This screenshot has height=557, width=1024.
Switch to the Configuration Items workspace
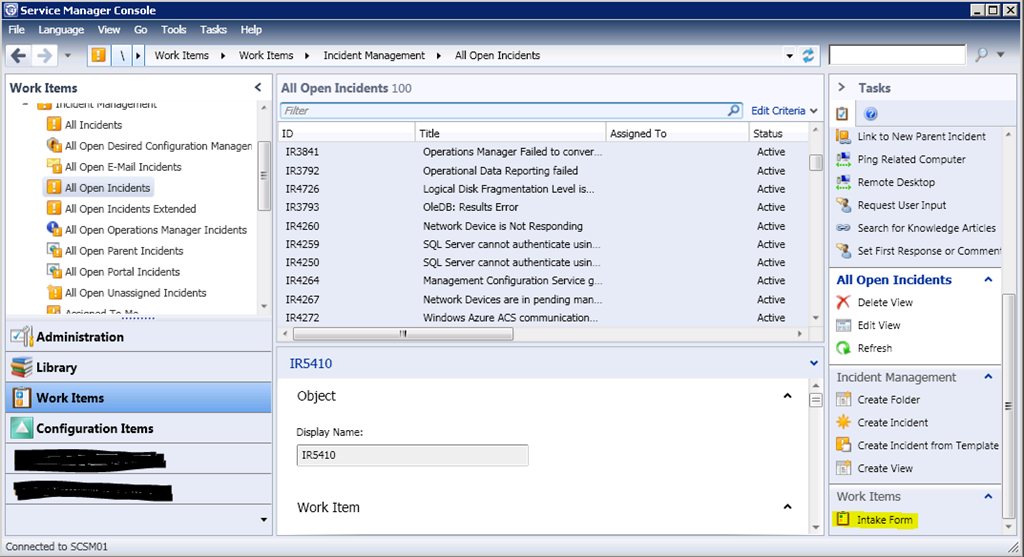(x=95, y=428)
